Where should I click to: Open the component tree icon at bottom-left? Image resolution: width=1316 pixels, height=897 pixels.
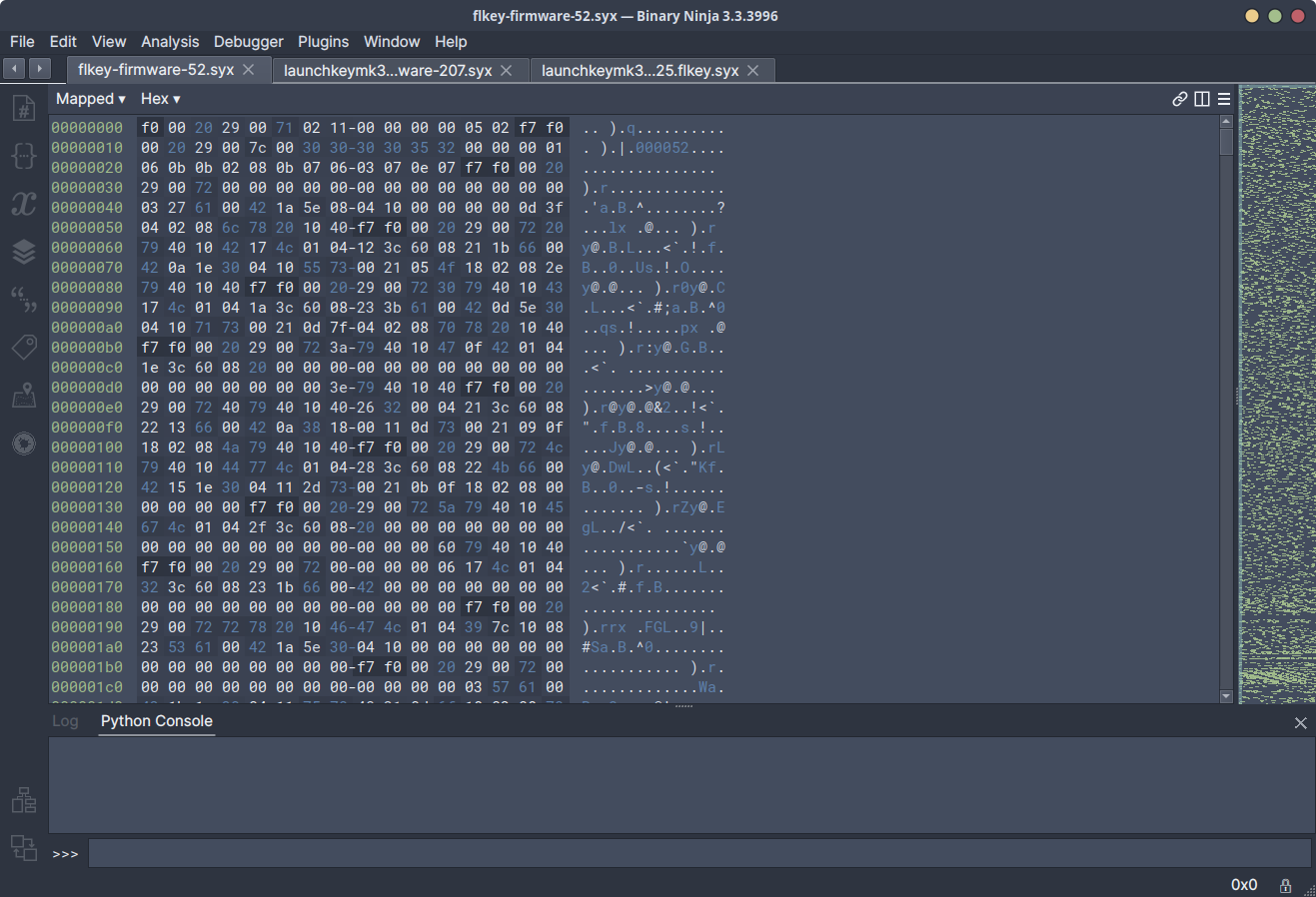[24, 799]
